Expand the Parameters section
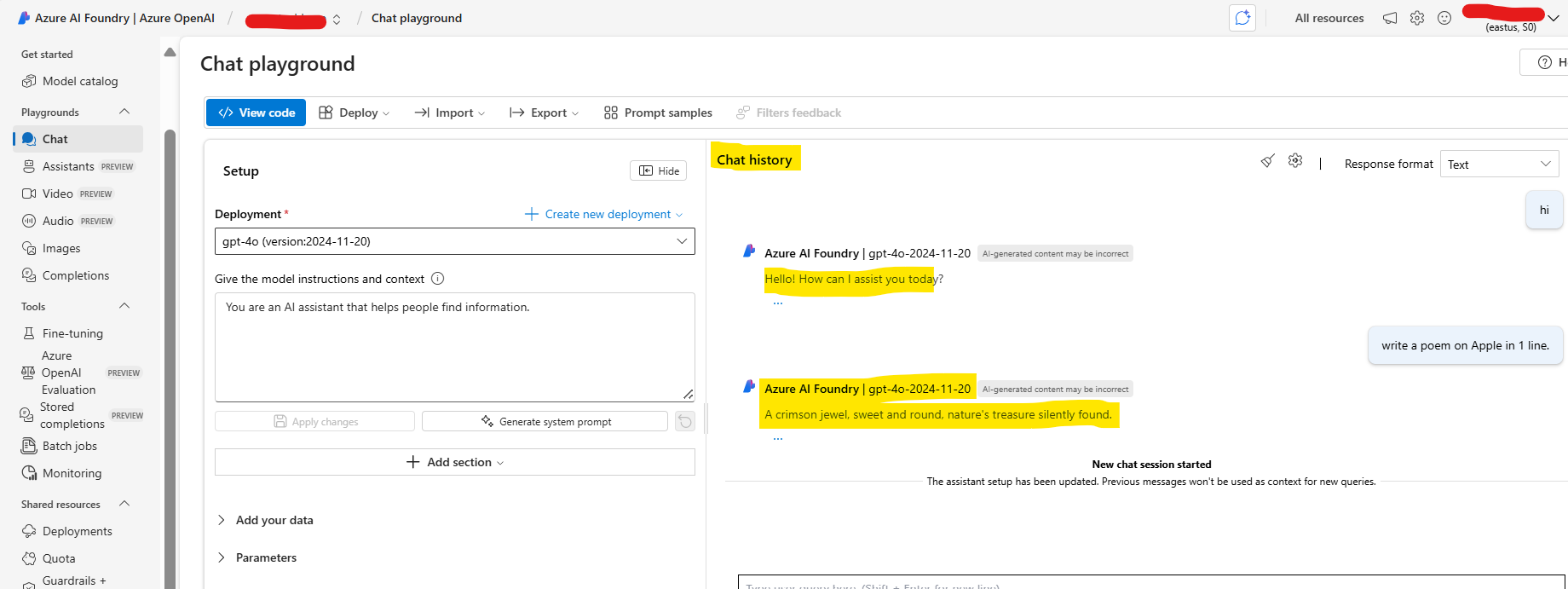Screen dimensions: 1568x589 tap(257, 557)
